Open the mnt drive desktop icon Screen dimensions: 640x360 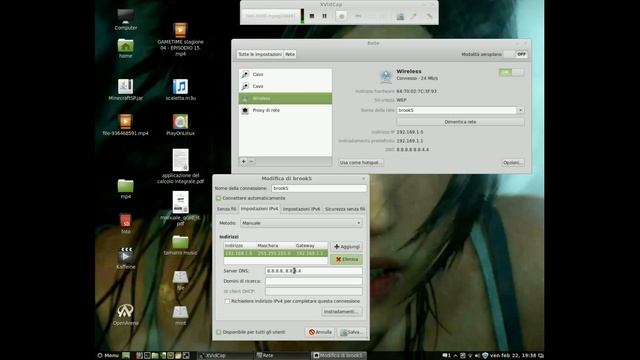[x=180, y=315]
